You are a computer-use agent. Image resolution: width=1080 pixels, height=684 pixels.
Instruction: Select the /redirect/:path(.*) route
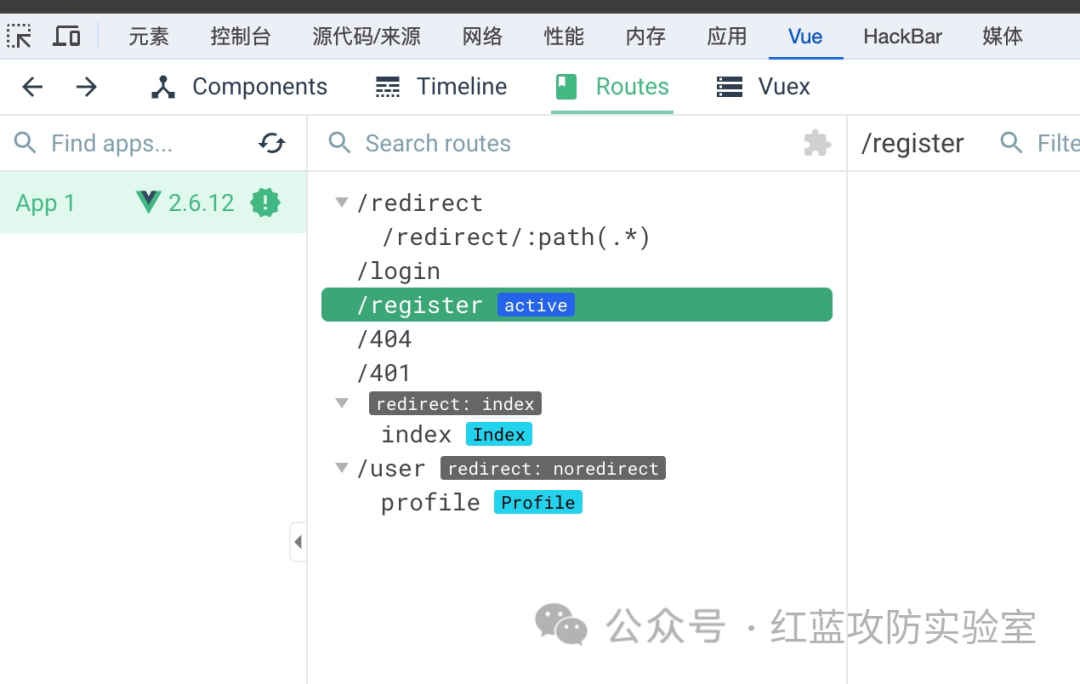tap(516, 237)
